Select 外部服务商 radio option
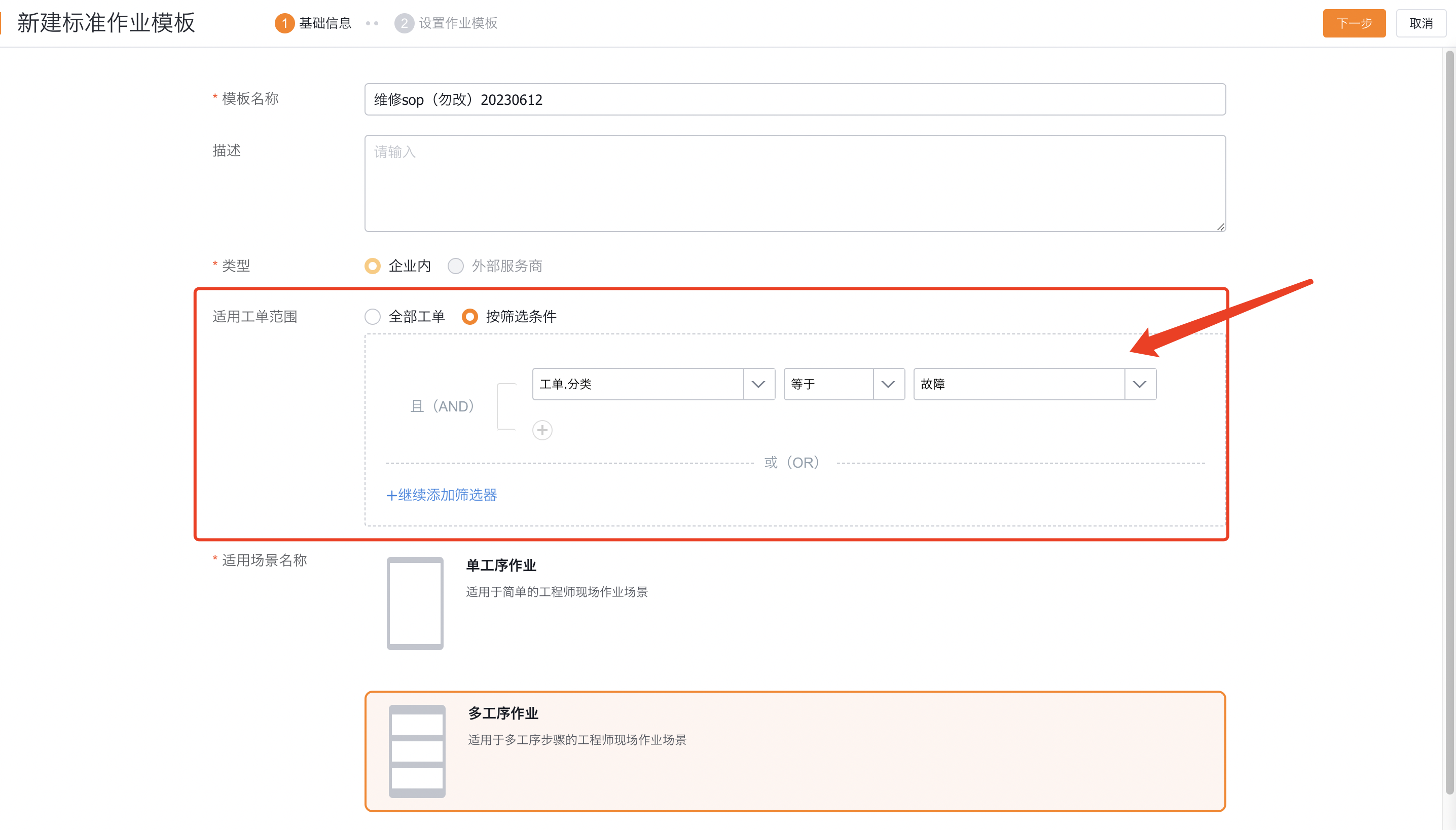The height and width of the screenshot is (830, 1456). (x=455, y=266)
